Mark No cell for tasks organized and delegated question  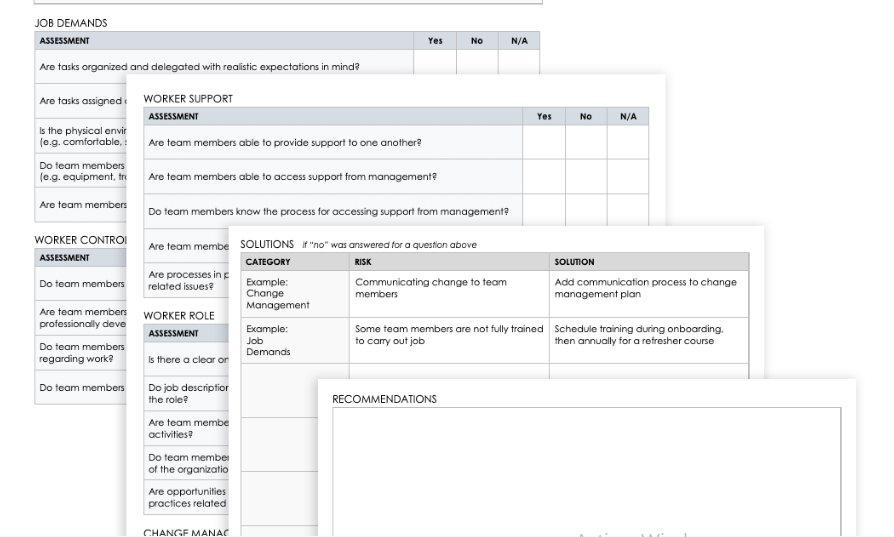coord(477,63)
